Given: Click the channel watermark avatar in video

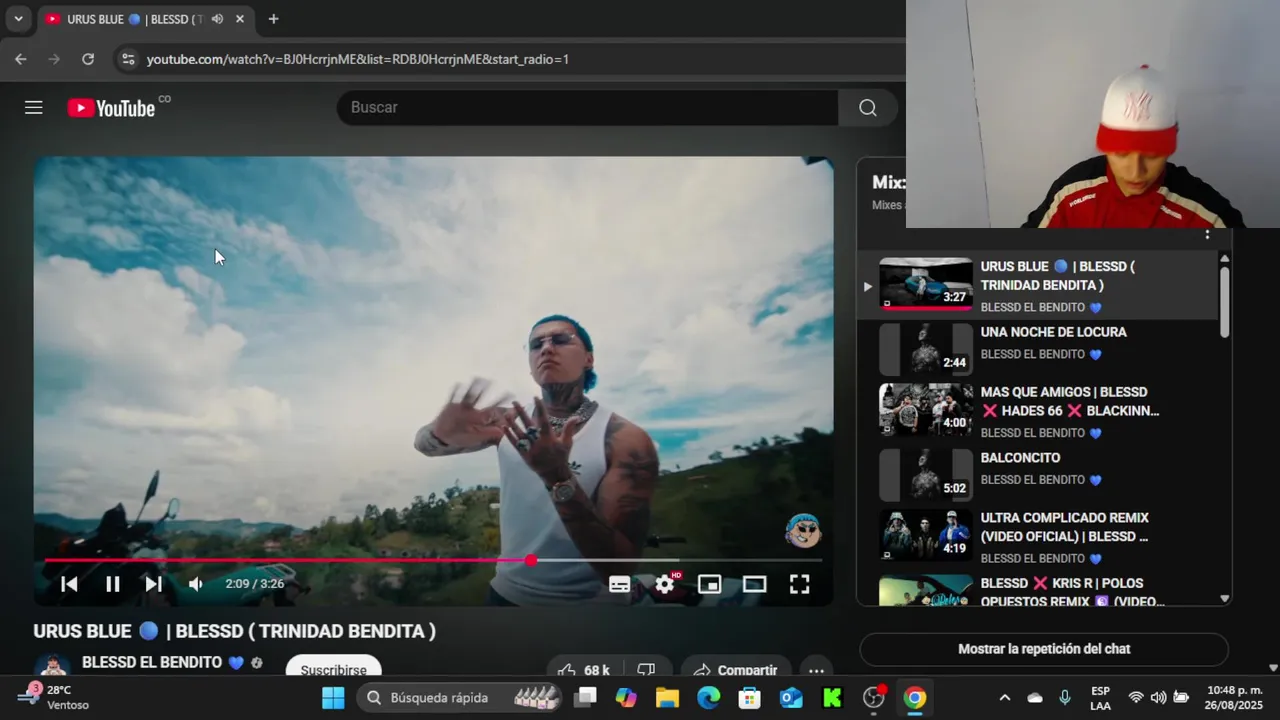Looking at the screenshot, I should [802, 531].
